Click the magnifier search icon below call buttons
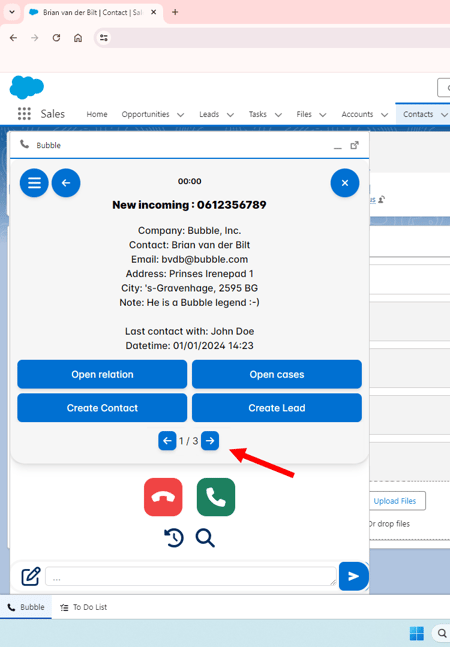Viewport: 450px width, 647px height. coord(205,538)
